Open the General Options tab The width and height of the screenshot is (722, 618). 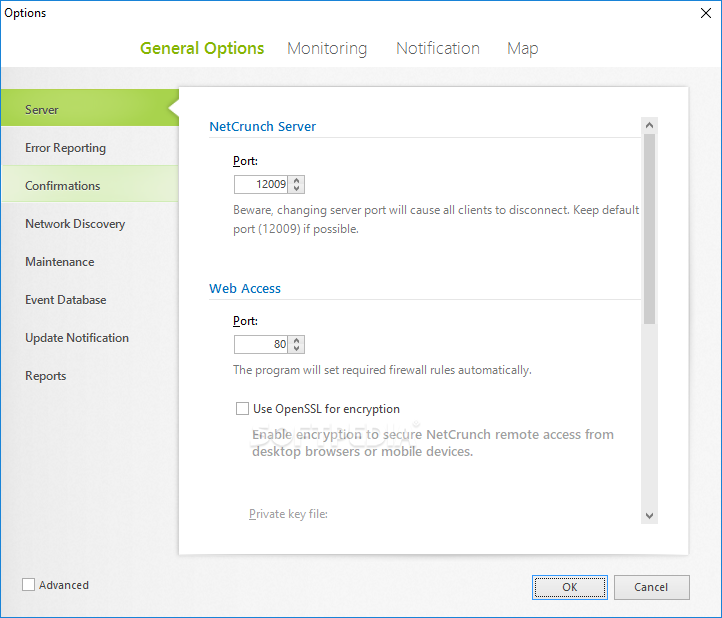202,48
